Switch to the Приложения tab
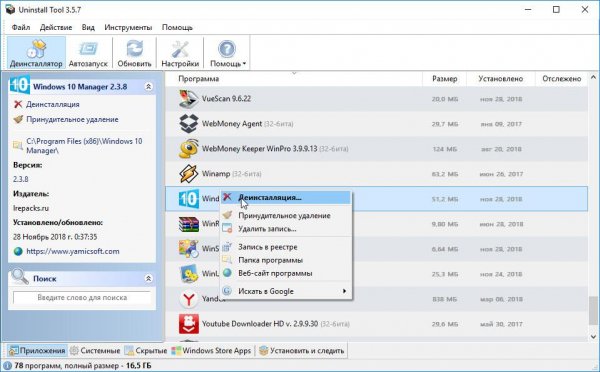Screen dimensions: 600x372 (37, 351)
